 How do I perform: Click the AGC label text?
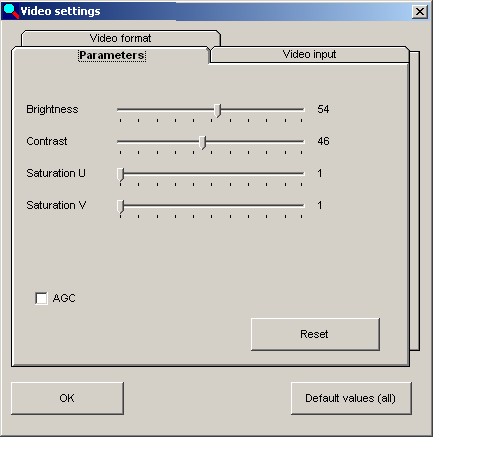(x=64, y=298)
